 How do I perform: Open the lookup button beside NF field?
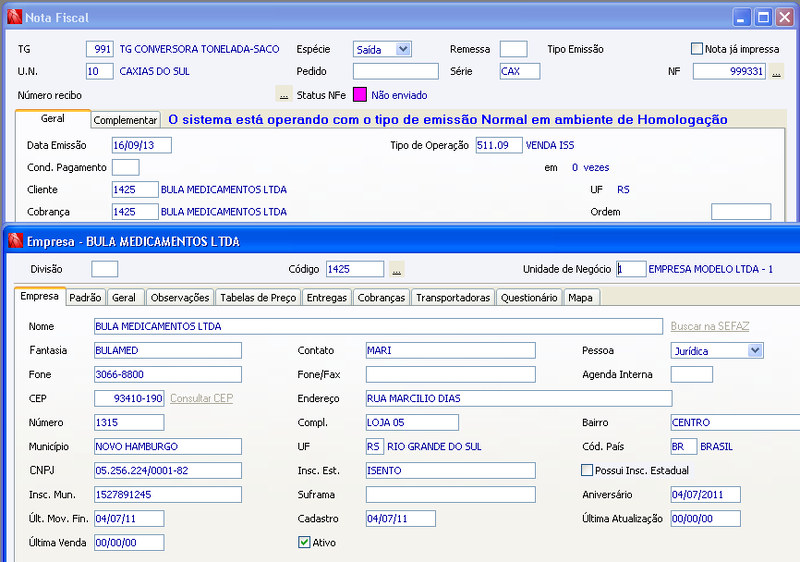click(x=776, y=71)
